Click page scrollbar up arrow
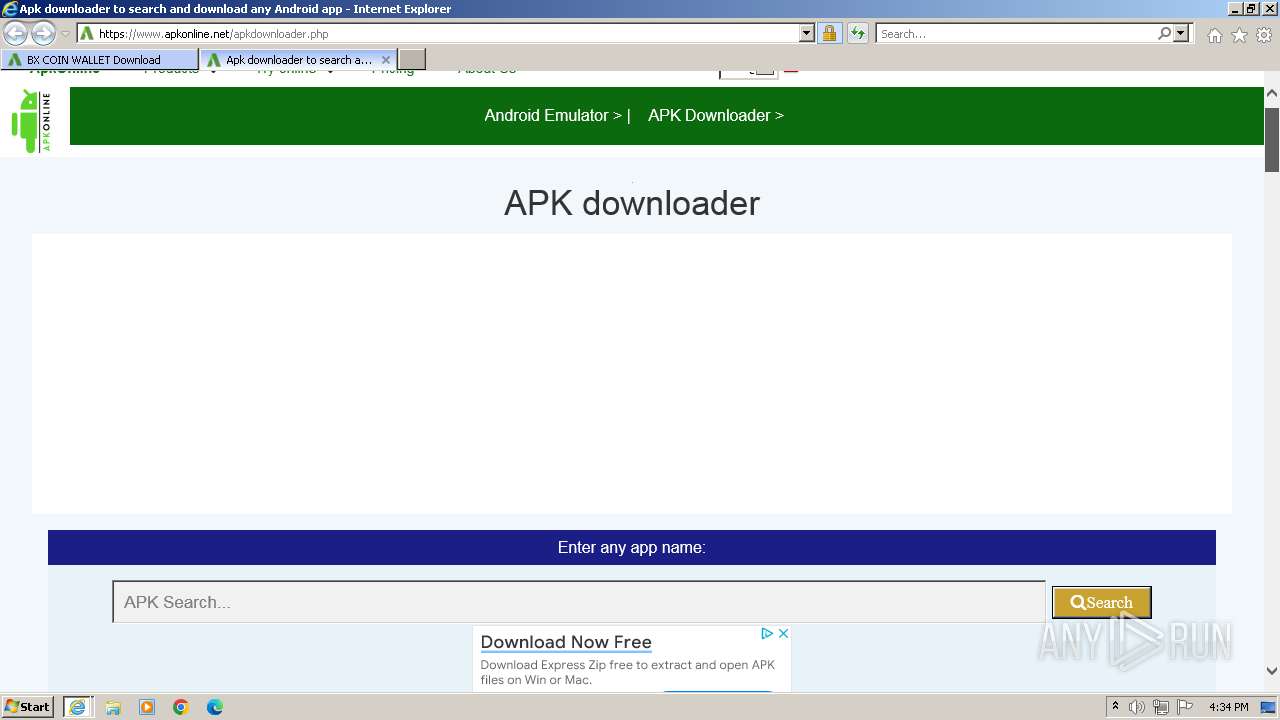Viewport: 1280px width, 720px height. [1272, 94]
